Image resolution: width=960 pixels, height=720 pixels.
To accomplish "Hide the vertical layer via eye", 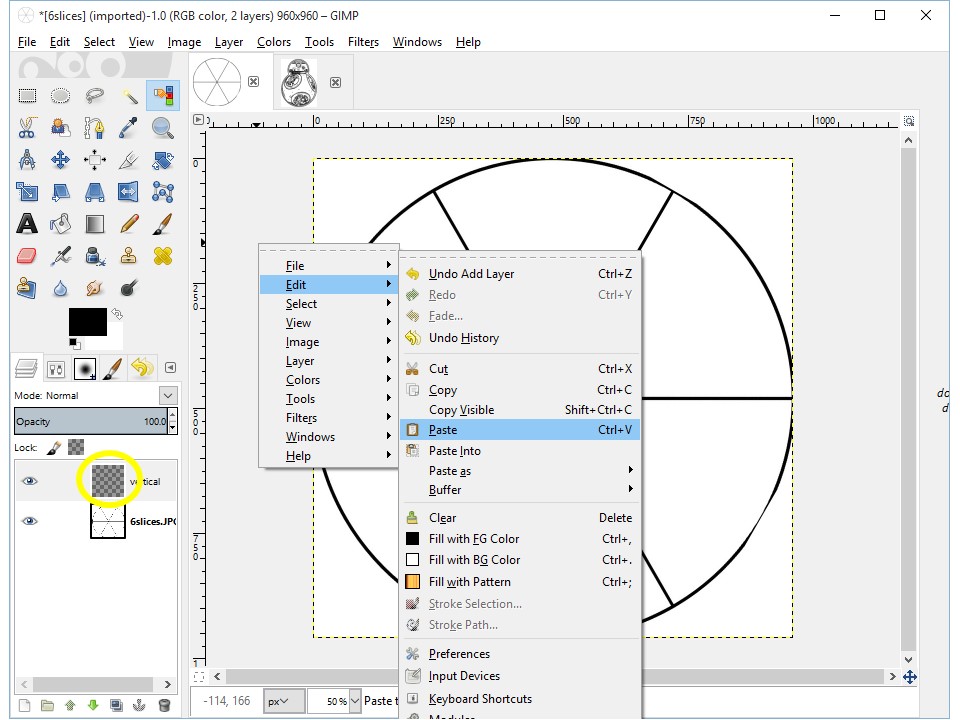I will (x=29, y=481).
